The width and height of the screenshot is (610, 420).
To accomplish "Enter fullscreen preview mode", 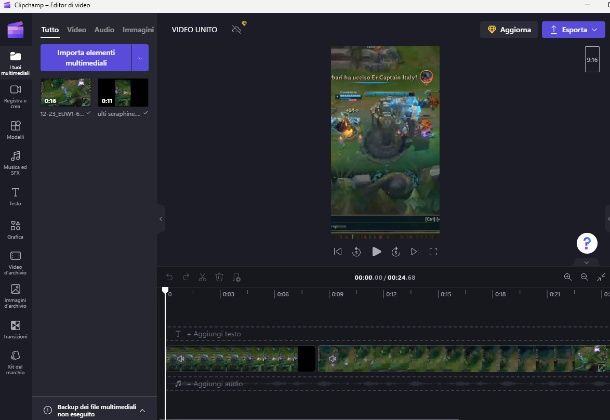I will pos(433,252).
